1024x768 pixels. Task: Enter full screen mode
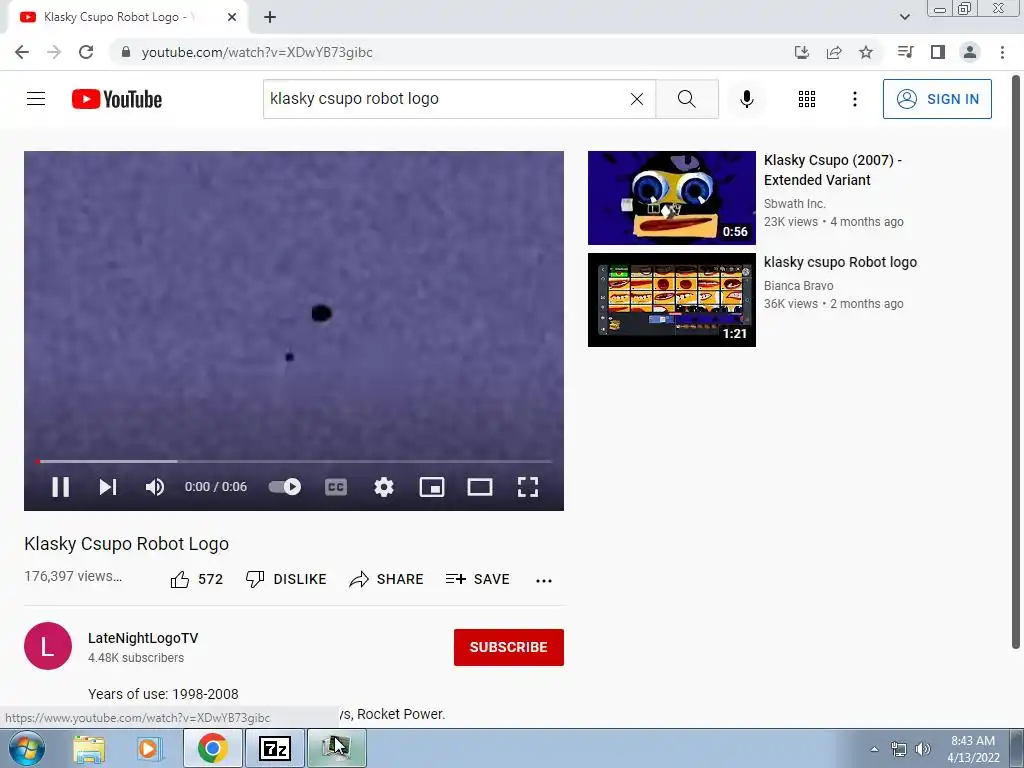(x=528, y=487)
